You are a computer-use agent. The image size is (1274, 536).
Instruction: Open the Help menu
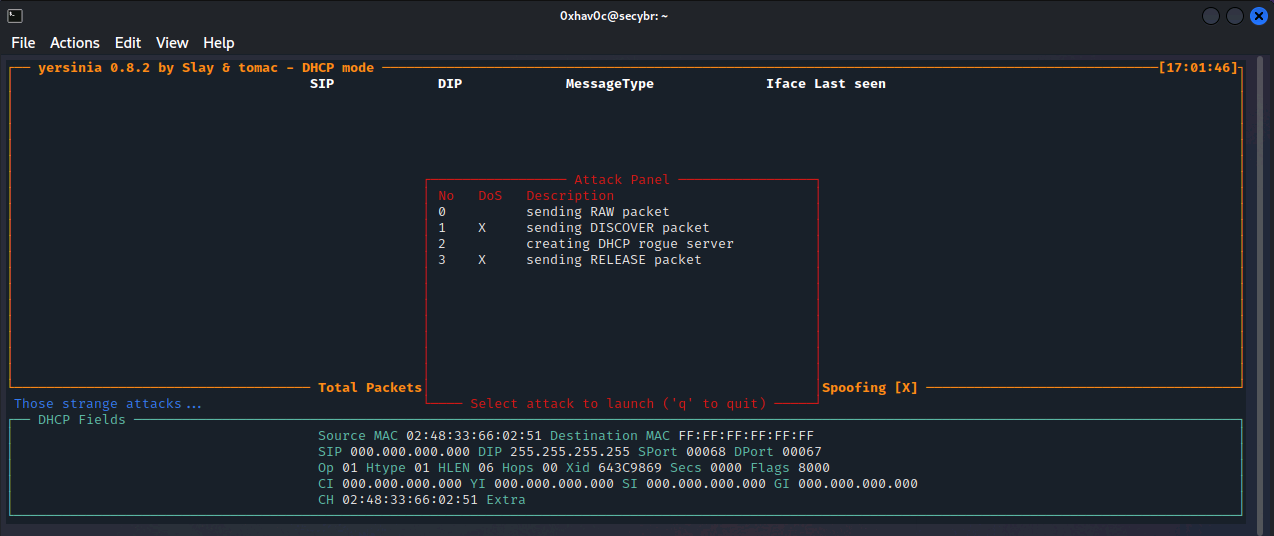point(218,43)
